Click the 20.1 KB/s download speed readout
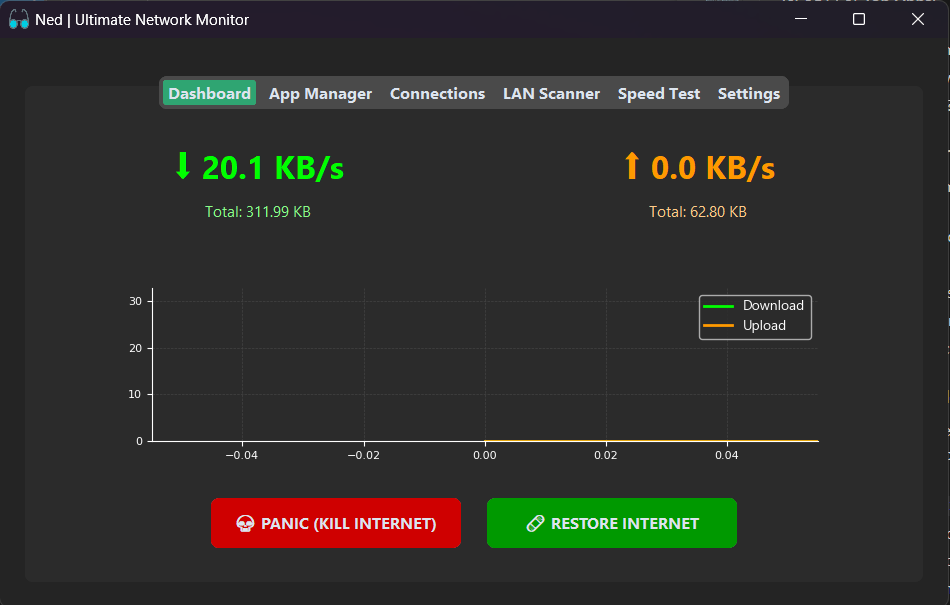 pos(272,167)
